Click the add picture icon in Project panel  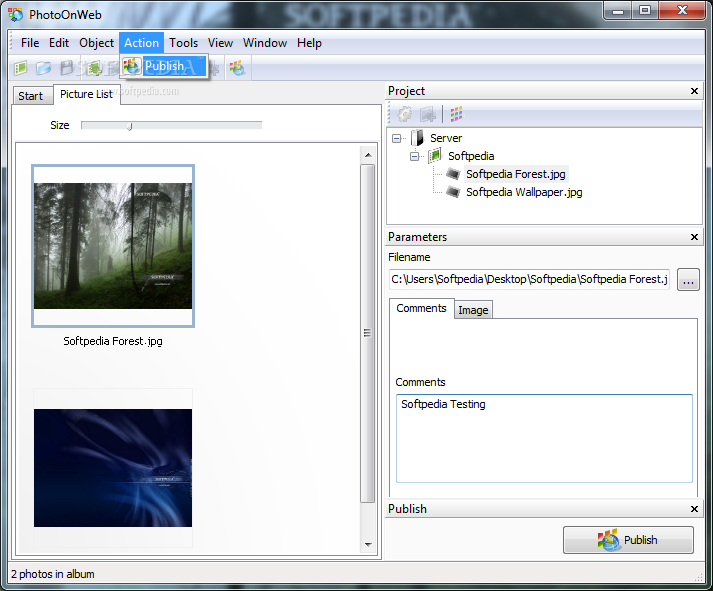[x=427, y=114]
